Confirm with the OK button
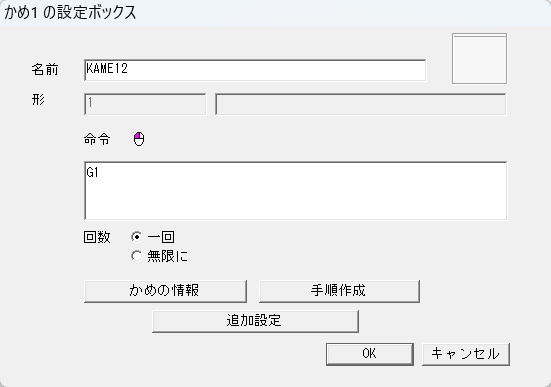 point(370,354)
